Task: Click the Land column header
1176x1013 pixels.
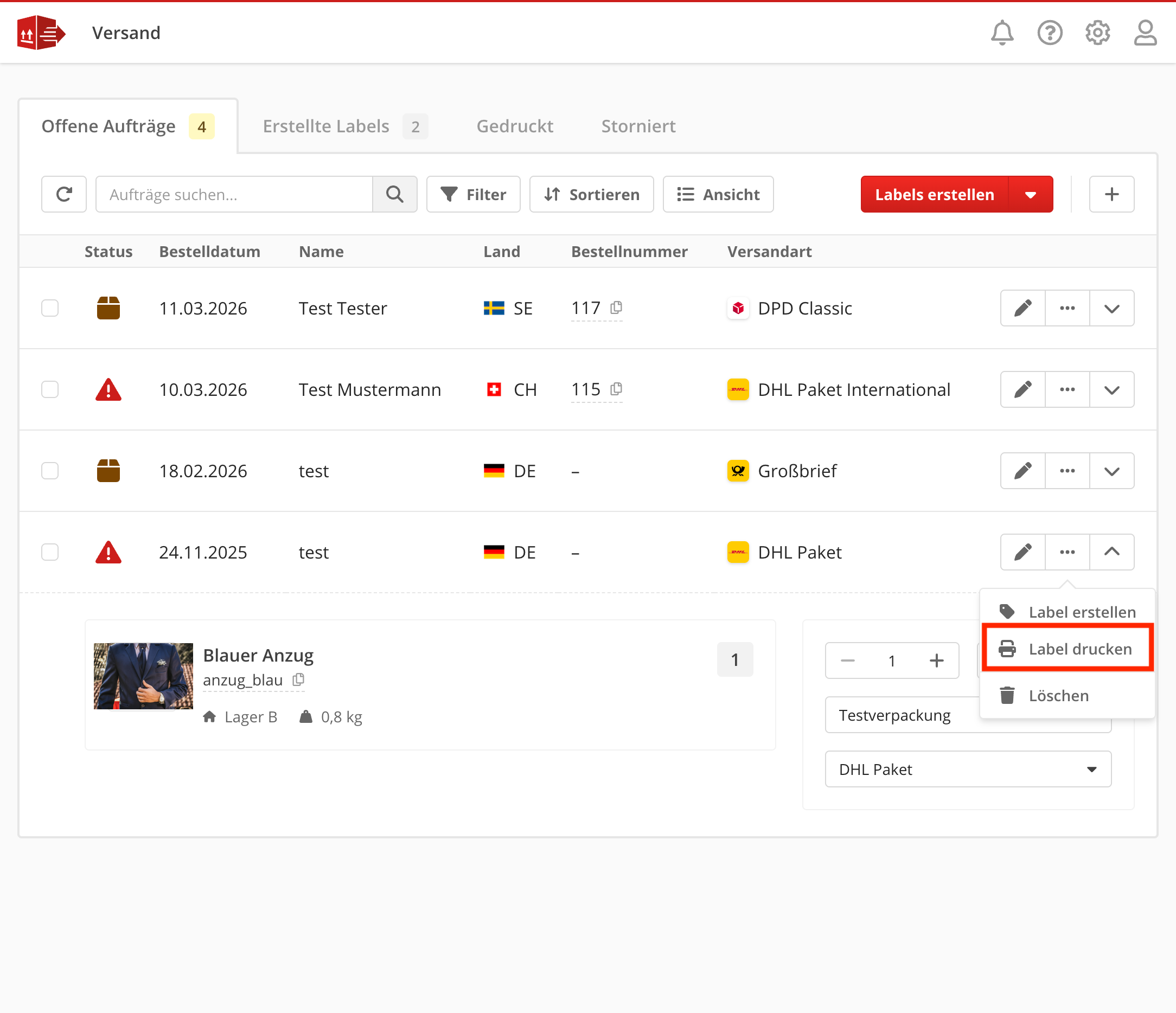Action: tap(502, 252)
